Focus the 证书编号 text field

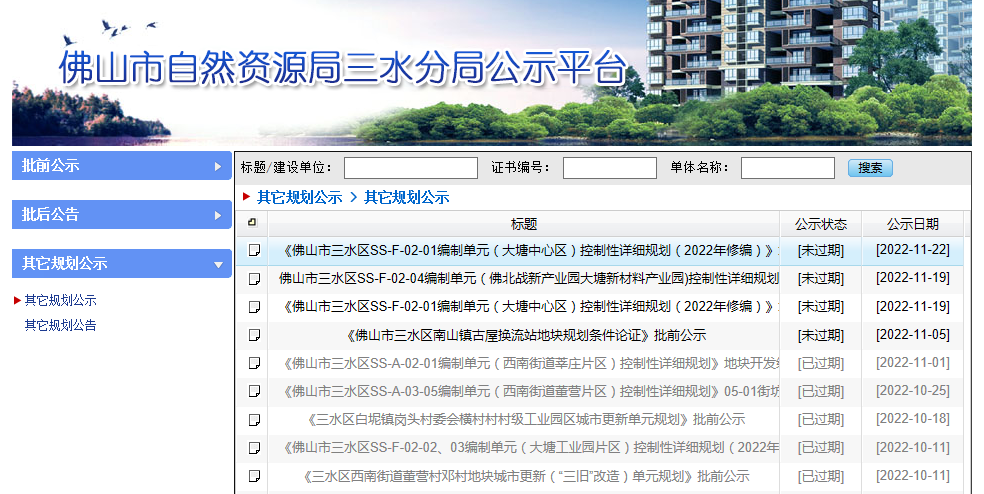609,168
